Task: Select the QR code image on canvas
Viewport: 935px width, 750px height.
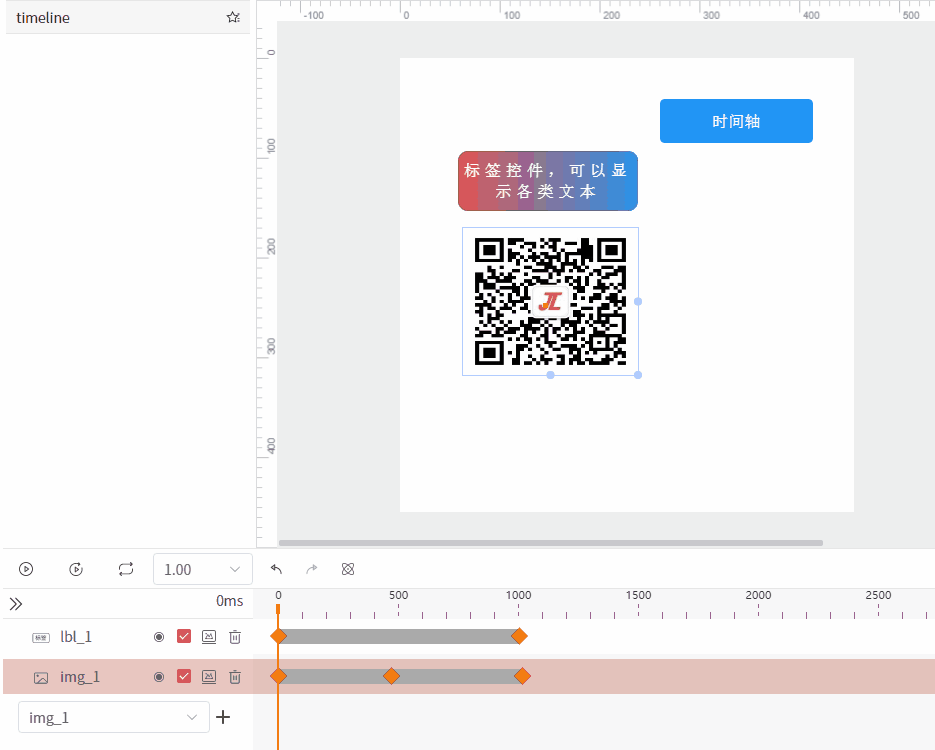Action: pos(550,301)
